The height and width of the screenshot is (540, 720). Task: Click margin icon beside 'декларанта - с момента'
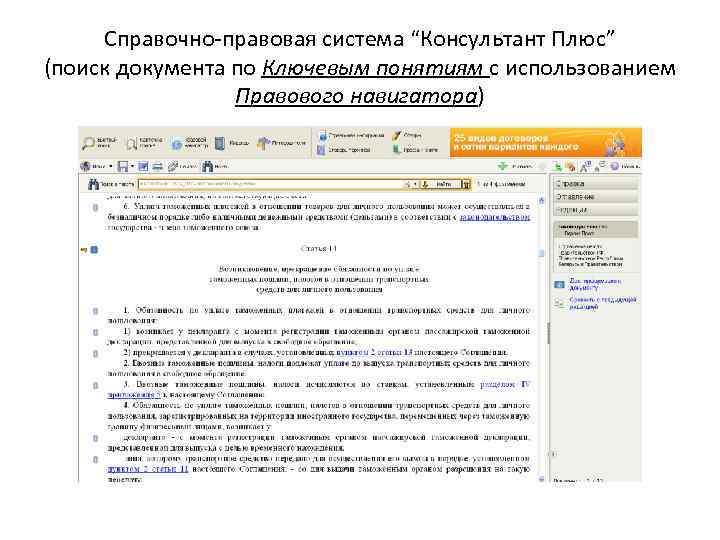[x=95, y=438]
